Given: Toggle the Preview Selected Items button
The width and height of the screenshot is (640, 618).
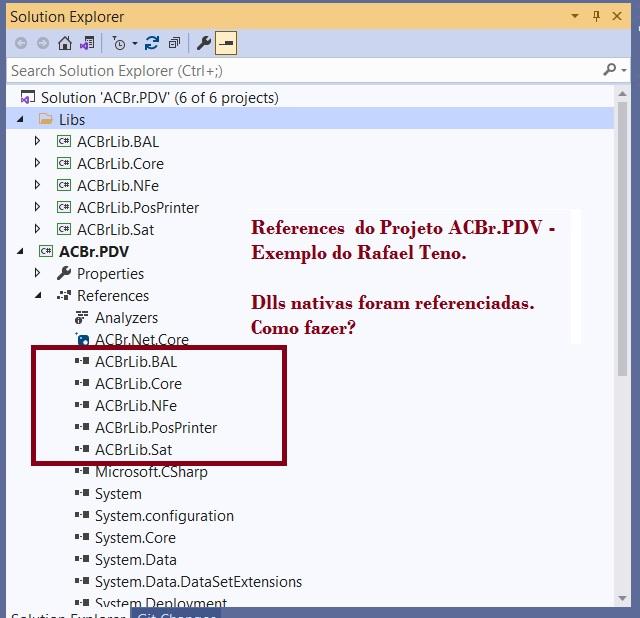Looking at the screenshot, I should pyautogui.click(x=226, y=43).
